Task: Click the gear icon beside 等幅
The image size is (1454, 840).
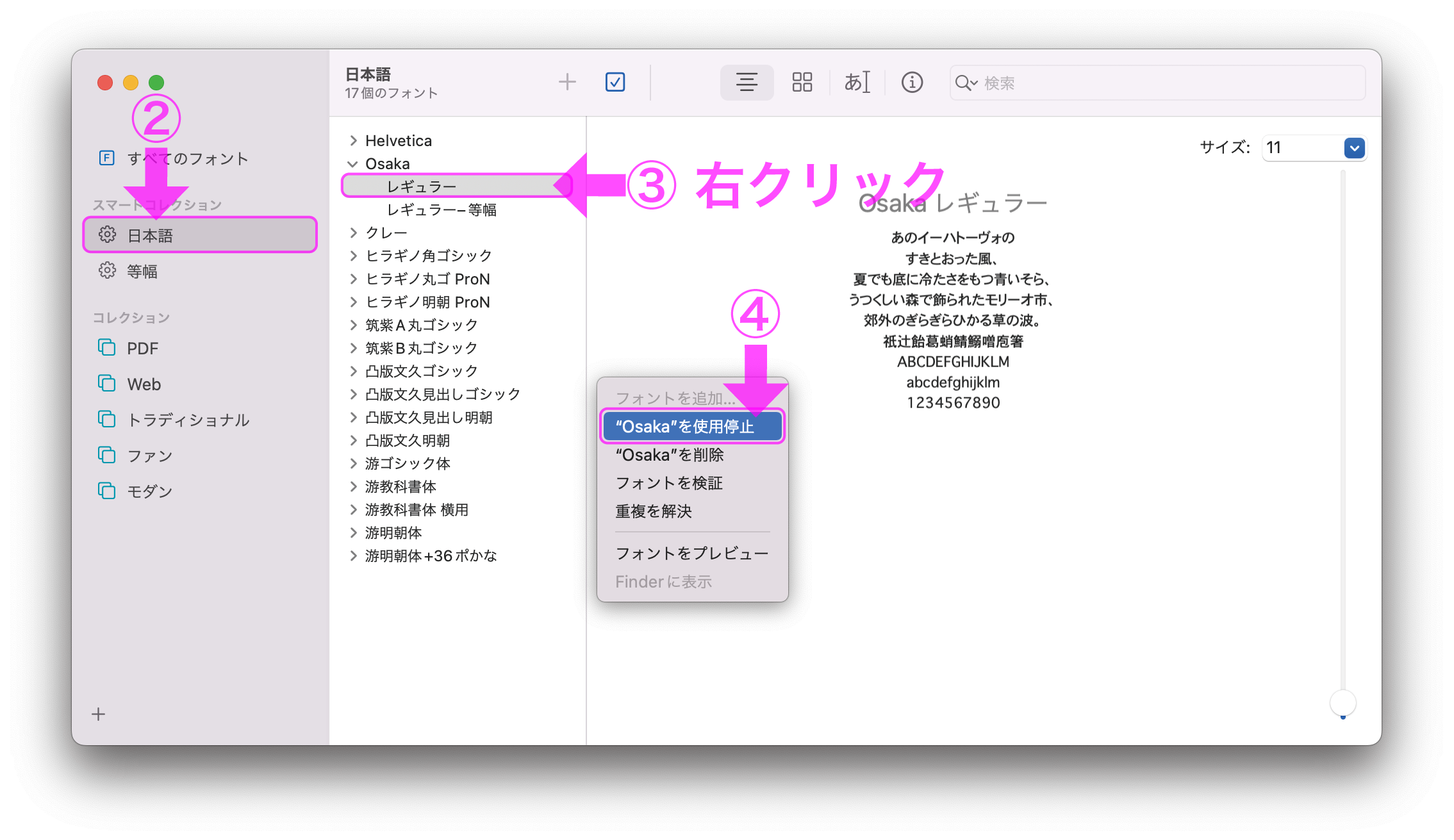Action: click(x=107, y=270)
